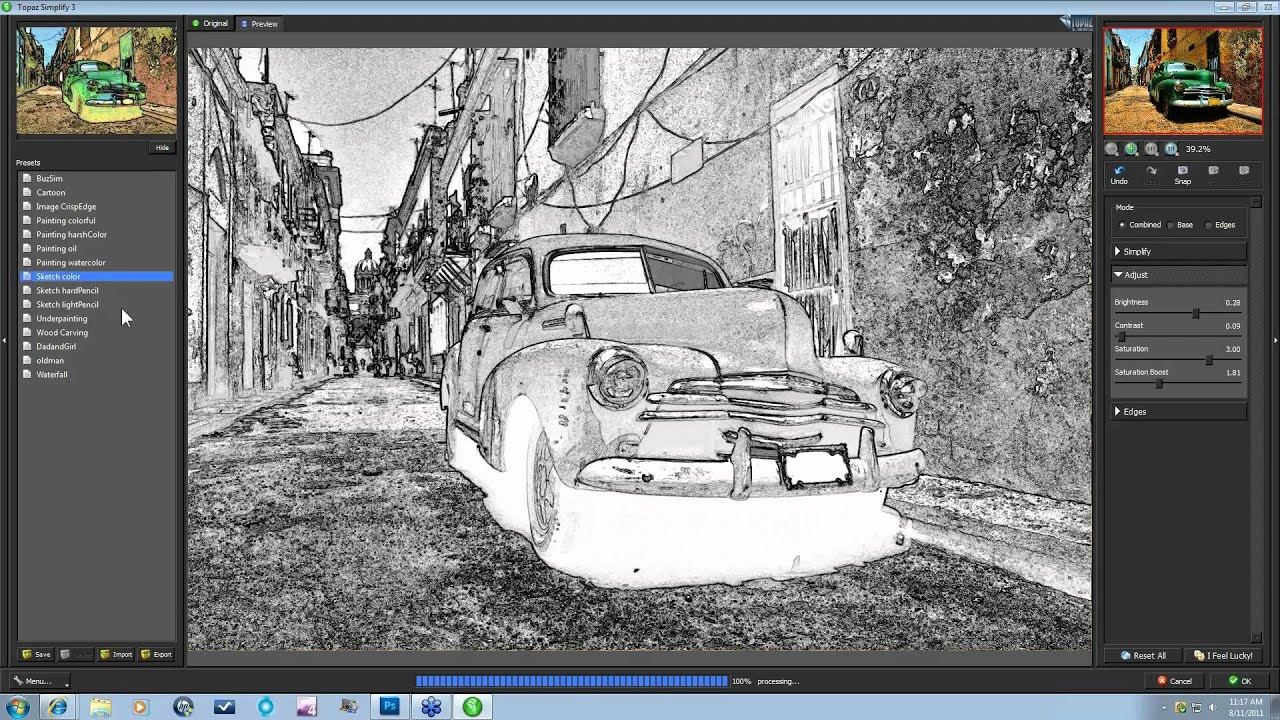Cancel the Topaz Simplify filter
The height and width of the screenshot is (720, 1280).
(x=1174, y=681)
